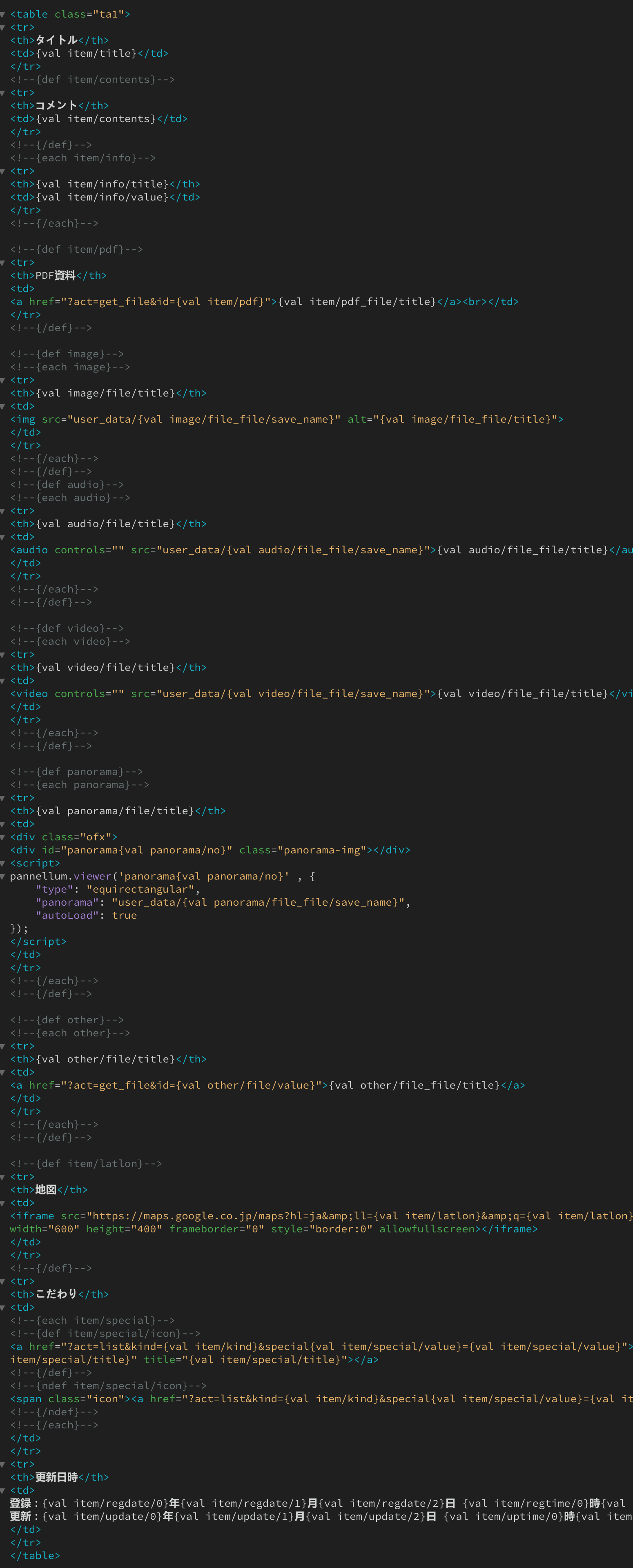The image size is (633, 1568).
Task: Click the line <th>{val video/file/title}</th>
Action: coord(108,668)
